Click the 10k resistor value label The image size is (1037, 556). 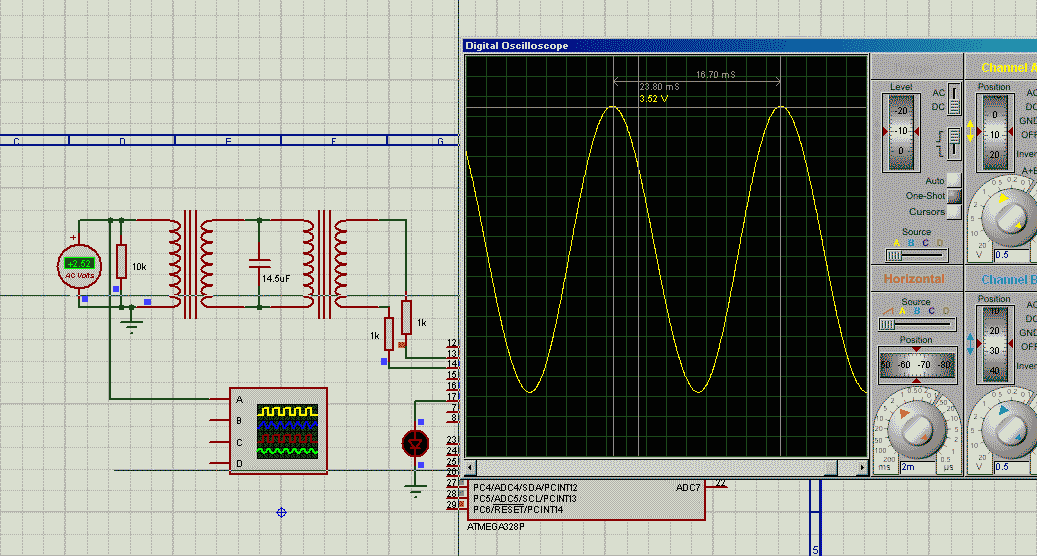[139, 266]
